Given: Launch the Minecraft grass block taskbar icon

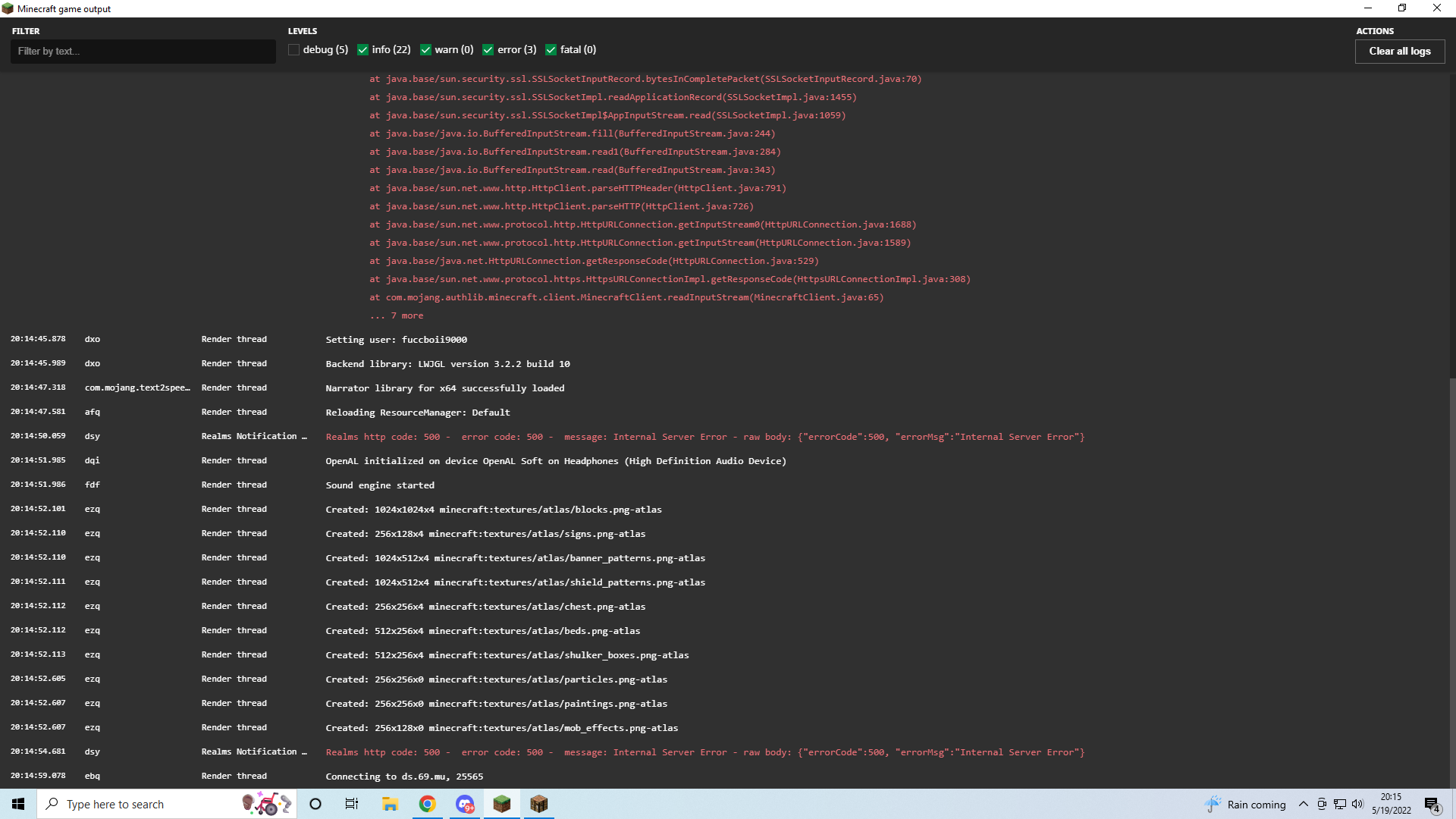Looking at the screenshot, I should [501, 804].
